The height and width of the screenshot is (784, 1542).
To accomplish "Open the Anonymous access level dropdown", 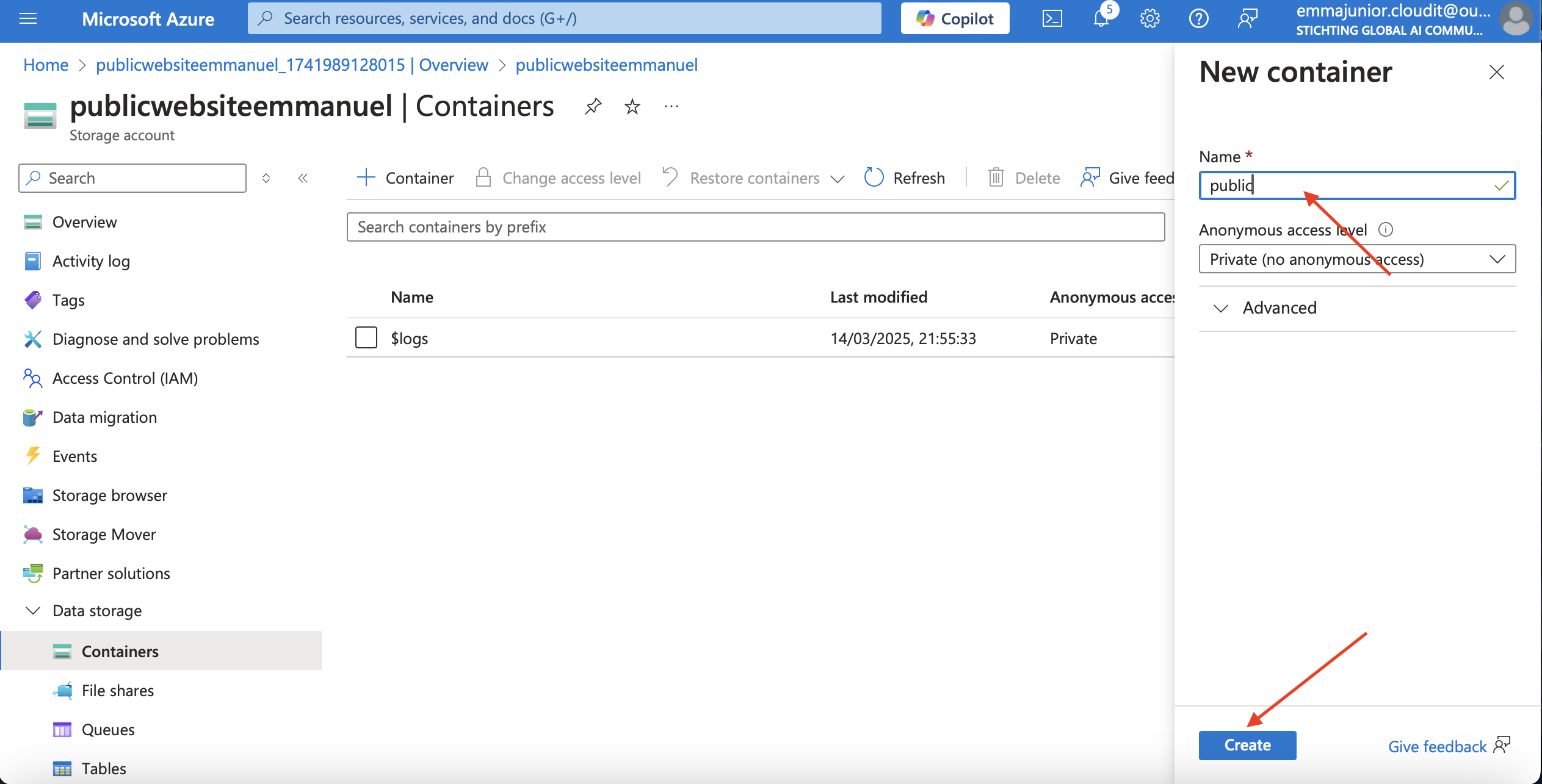I will coord(1357,259).
